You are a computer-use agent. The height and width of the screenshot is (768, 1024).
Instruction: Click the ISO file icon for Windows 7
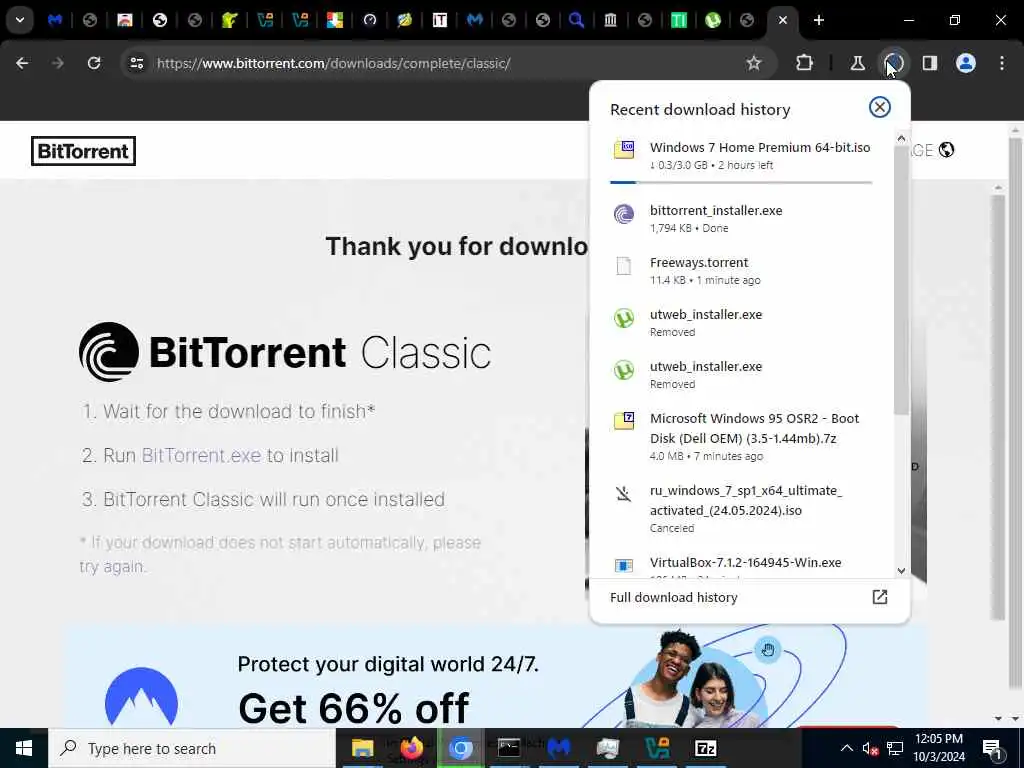(x=624, y=149)
